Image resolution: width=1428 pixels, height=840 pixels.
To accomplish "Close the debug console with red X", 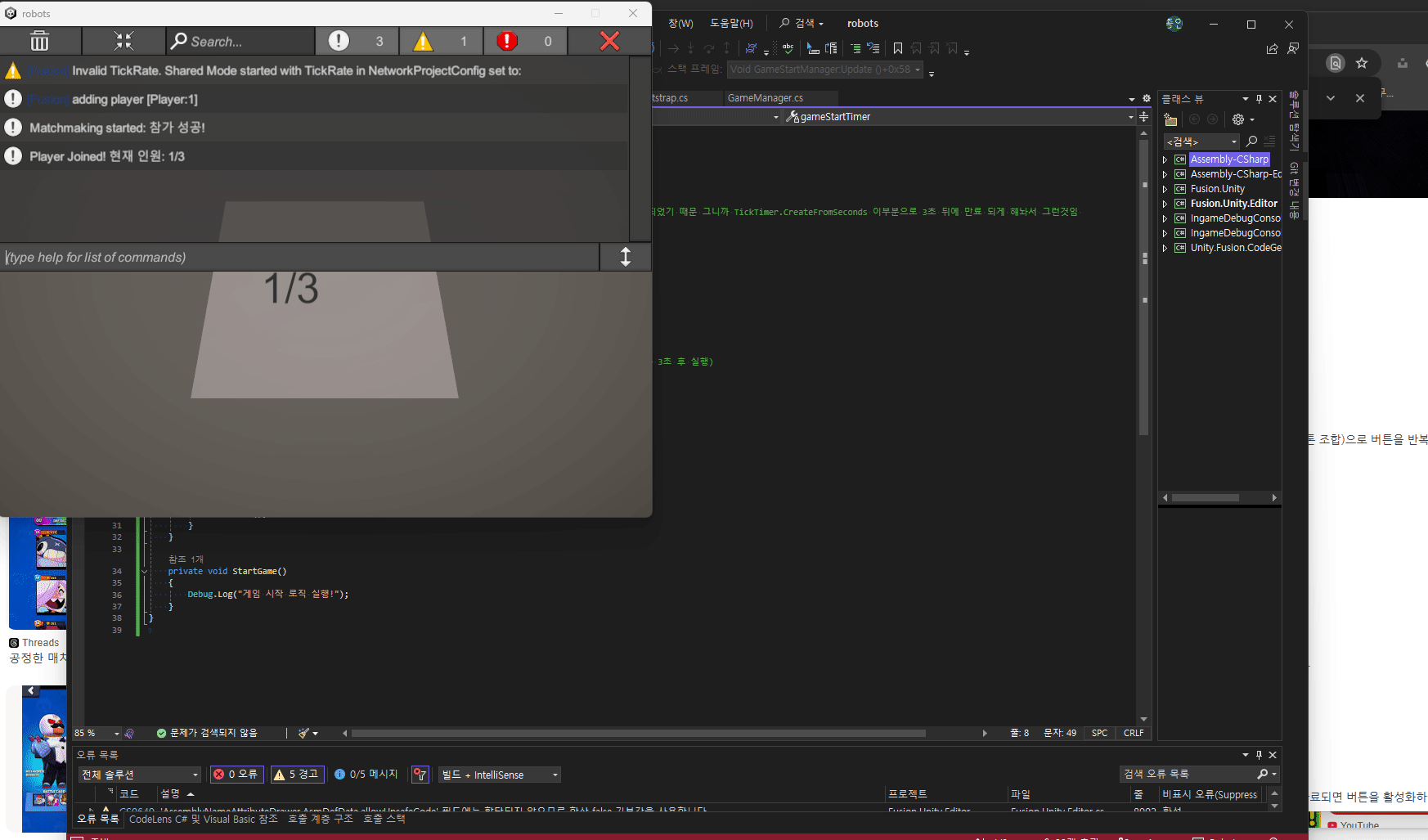I will click(609, 41).
